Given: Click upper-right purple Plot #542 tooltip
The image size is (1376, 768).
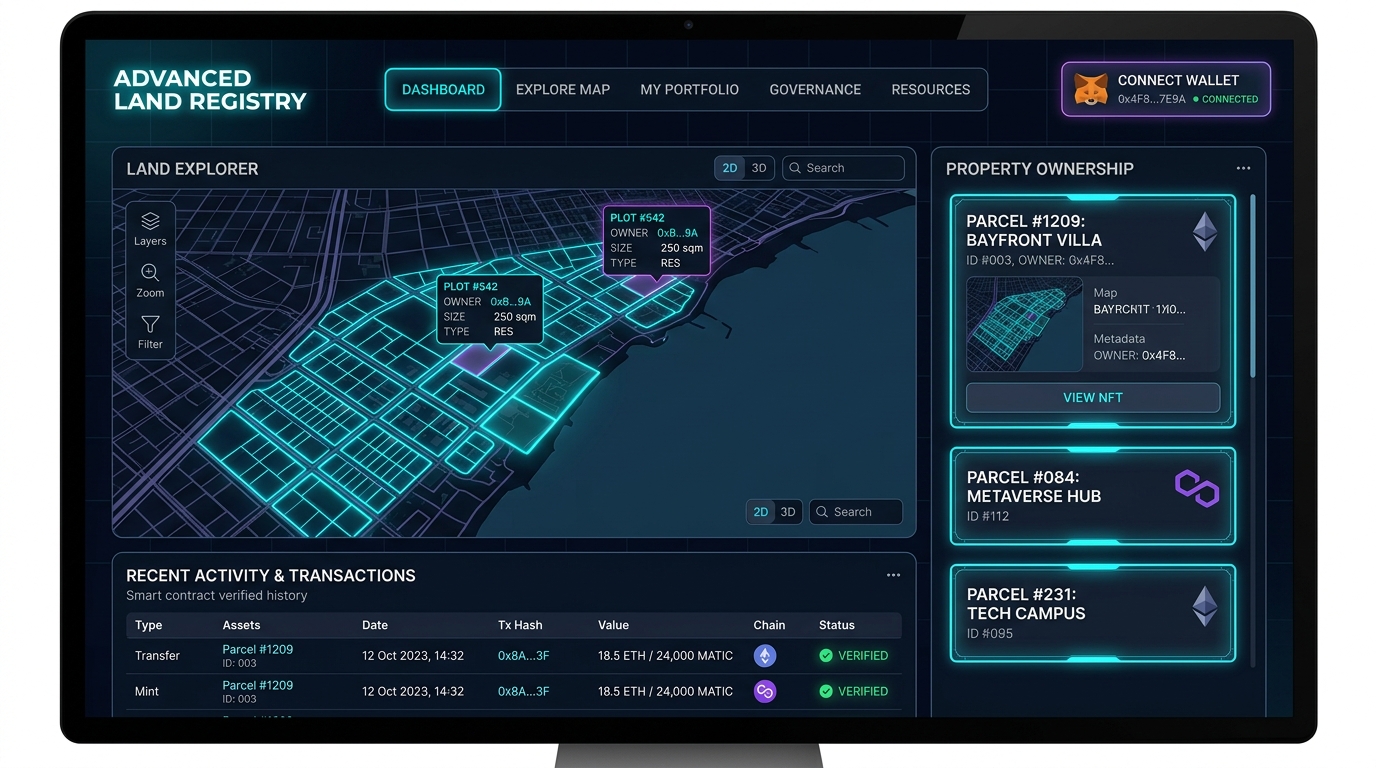Looking at the screenshot, I should [657, 240].
